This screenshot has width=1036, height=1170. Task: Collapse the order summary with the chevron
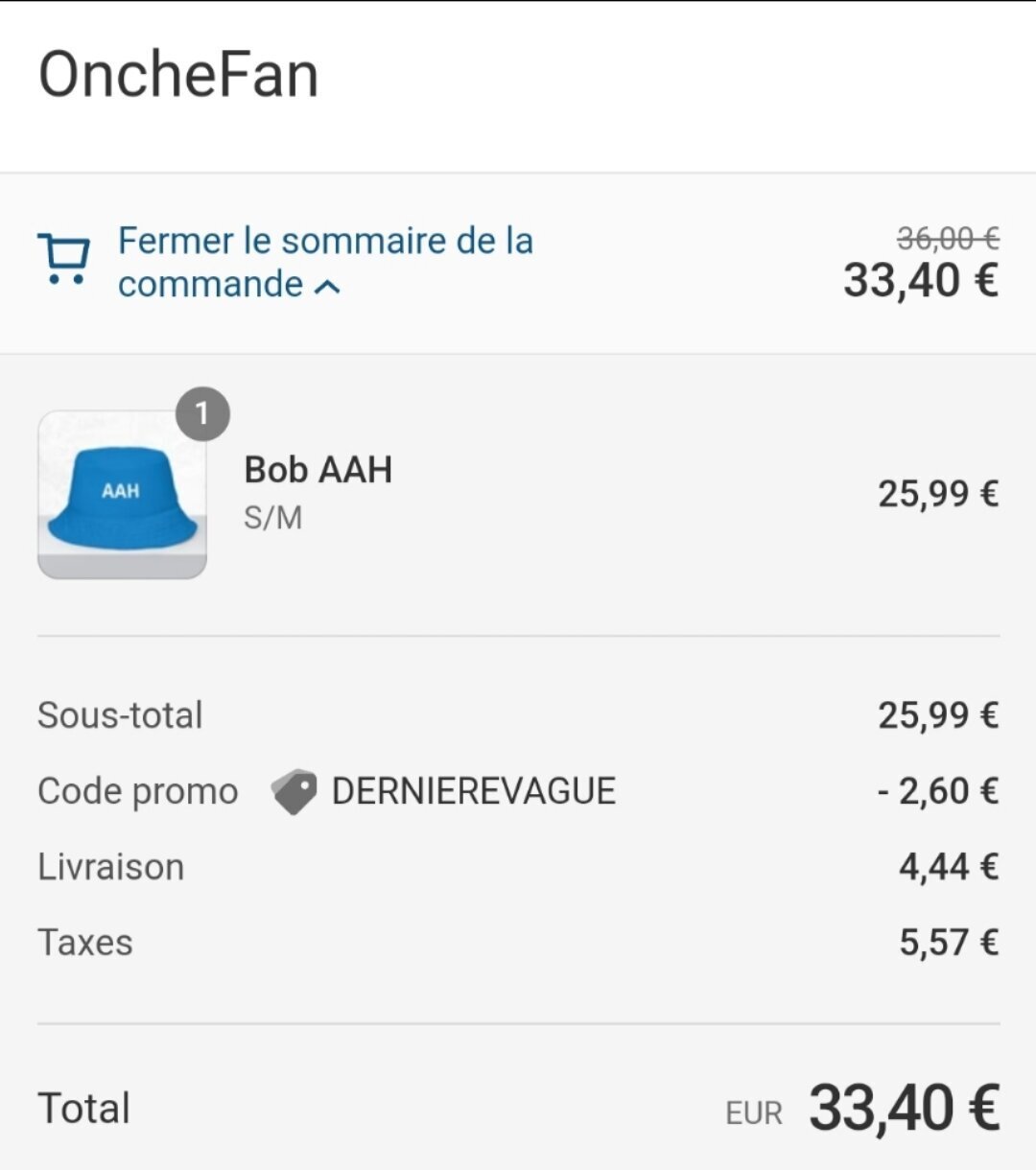(x=327, y=286)
